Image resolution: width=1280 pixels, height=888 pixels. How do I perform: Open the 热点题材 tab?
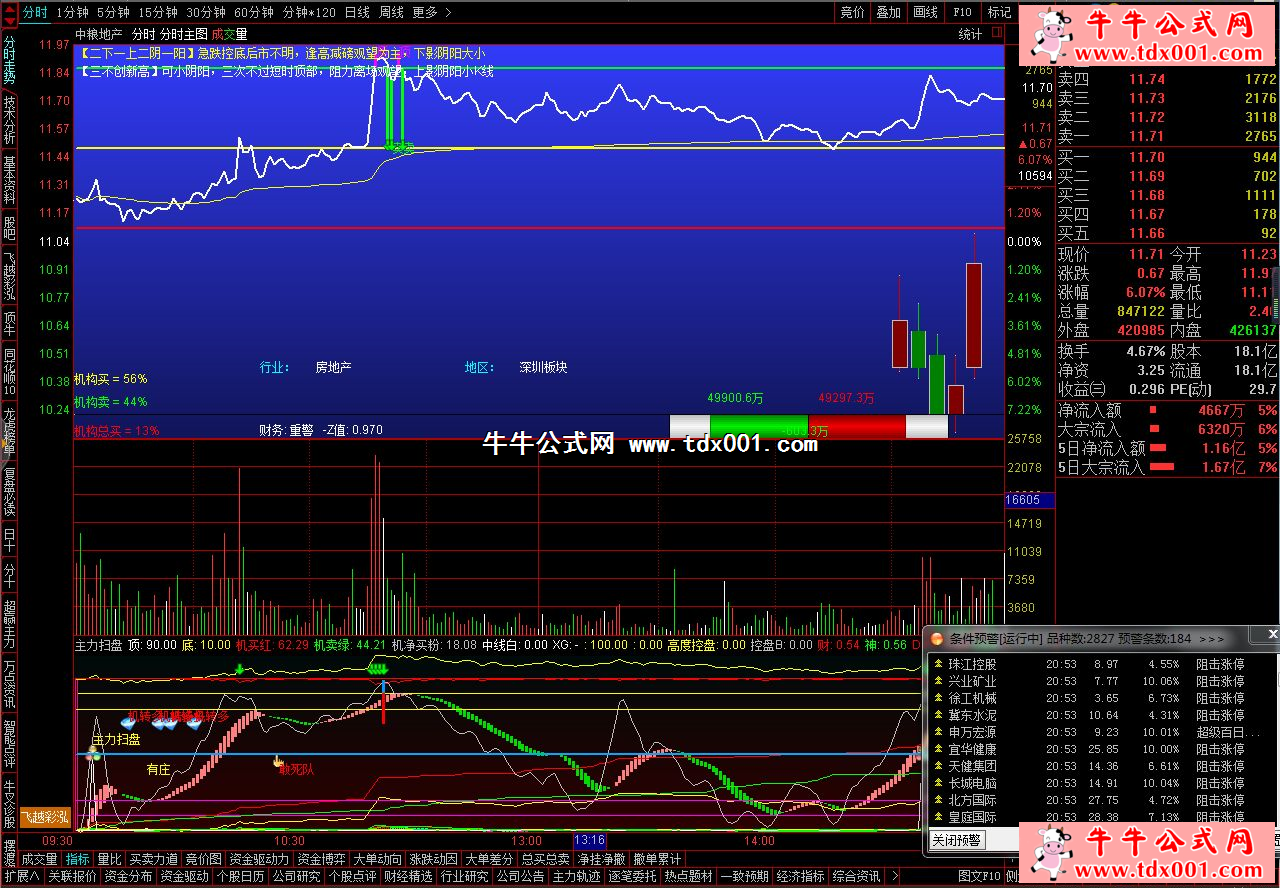click(x=689, y=877)
